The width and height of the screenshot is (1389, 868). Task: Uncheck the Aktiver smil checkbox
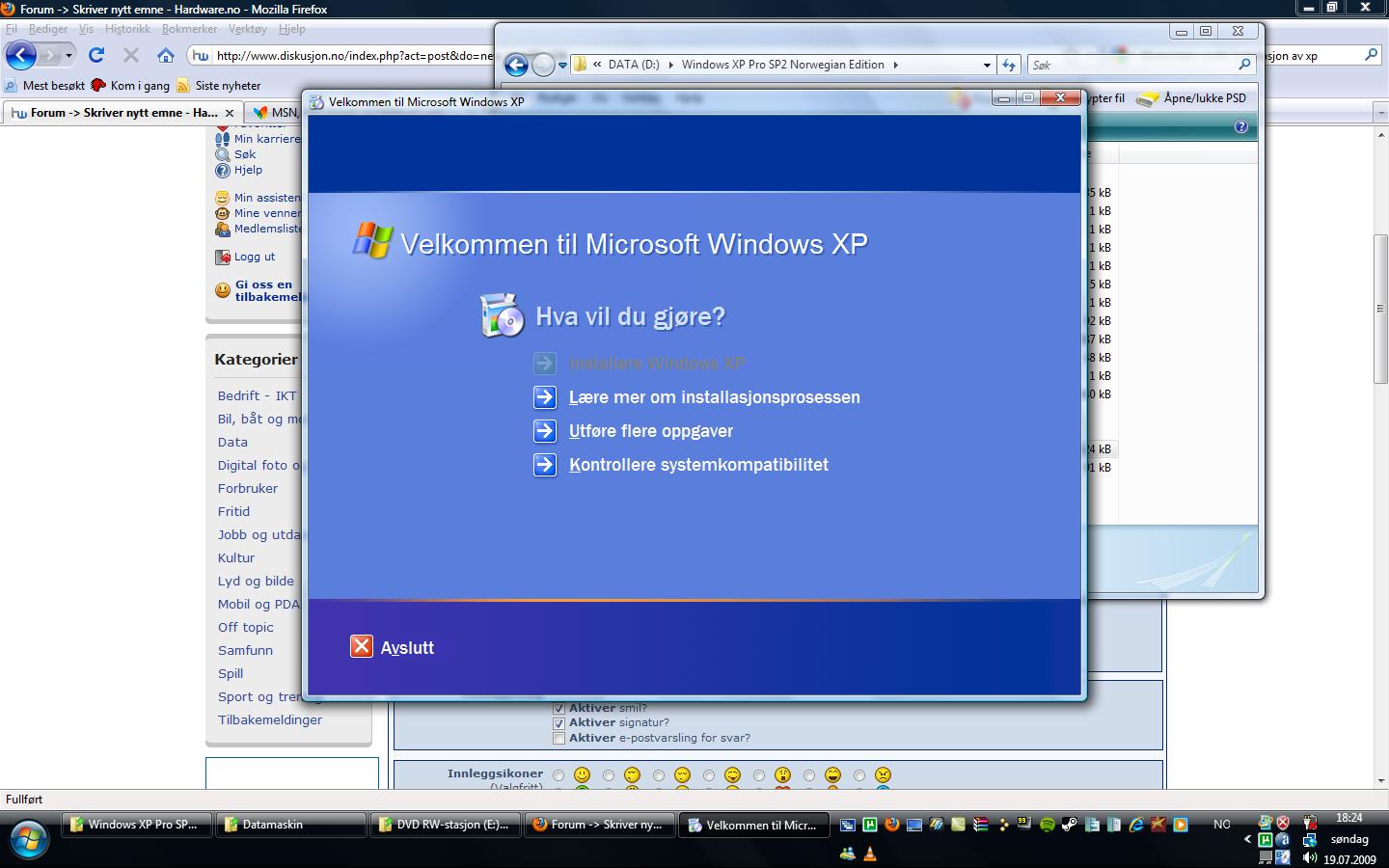point(558,708)
